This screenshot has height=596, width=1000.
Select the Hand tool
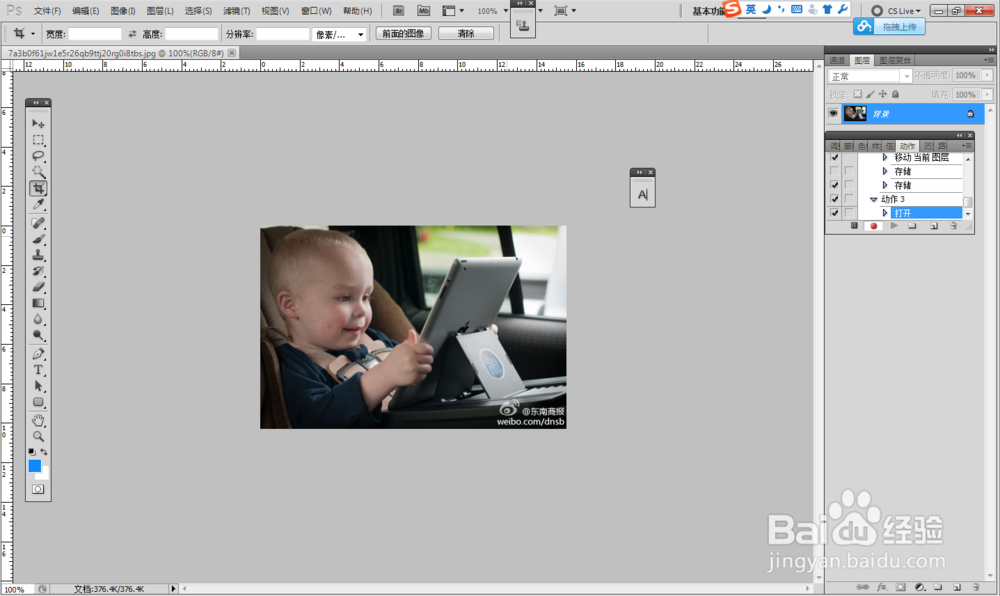pyautogui.click(x=38, y=421)
